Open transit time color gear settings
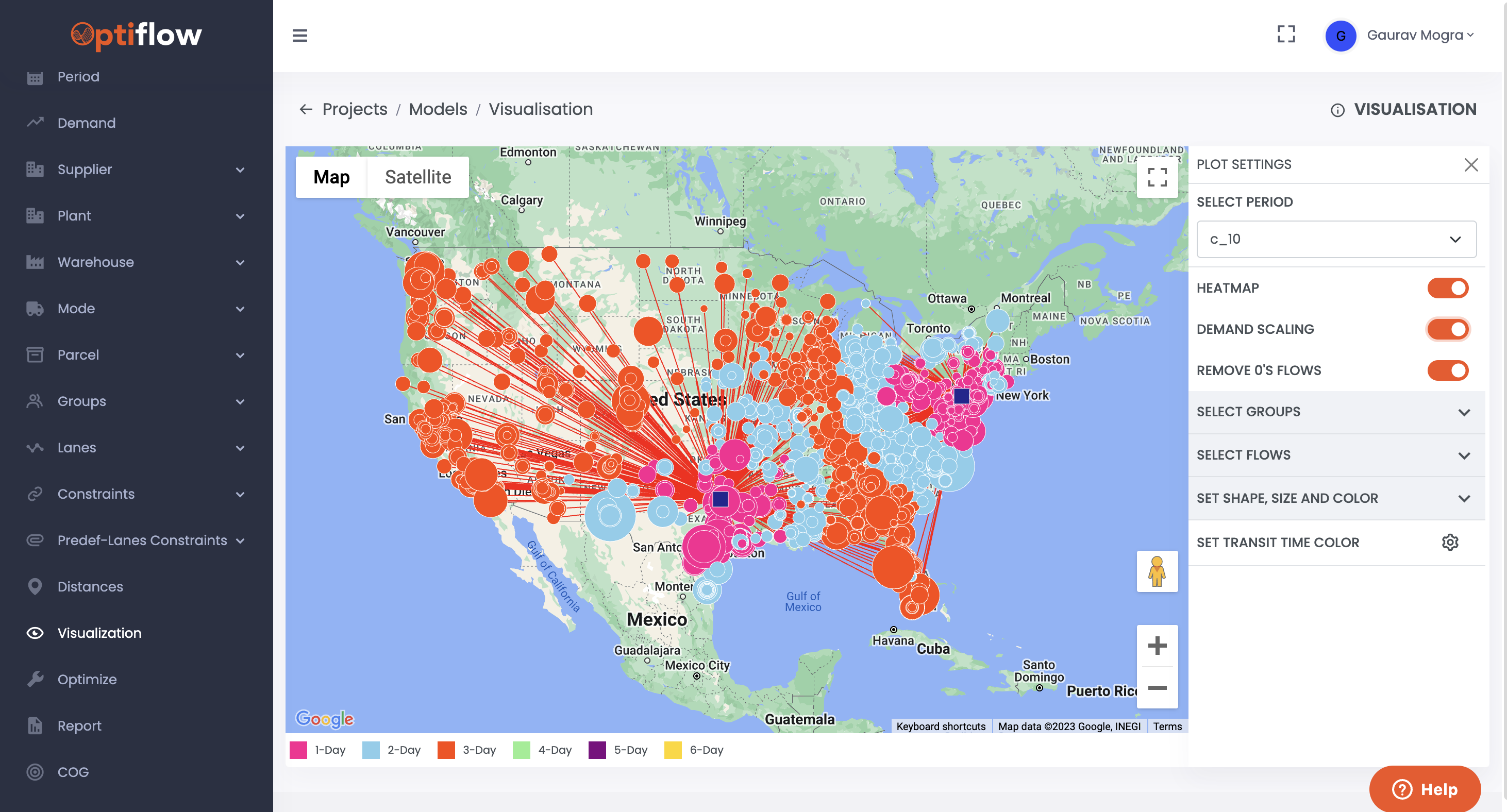Image resolution: width=1507 pixels, height=812 pixels. 1450,543
